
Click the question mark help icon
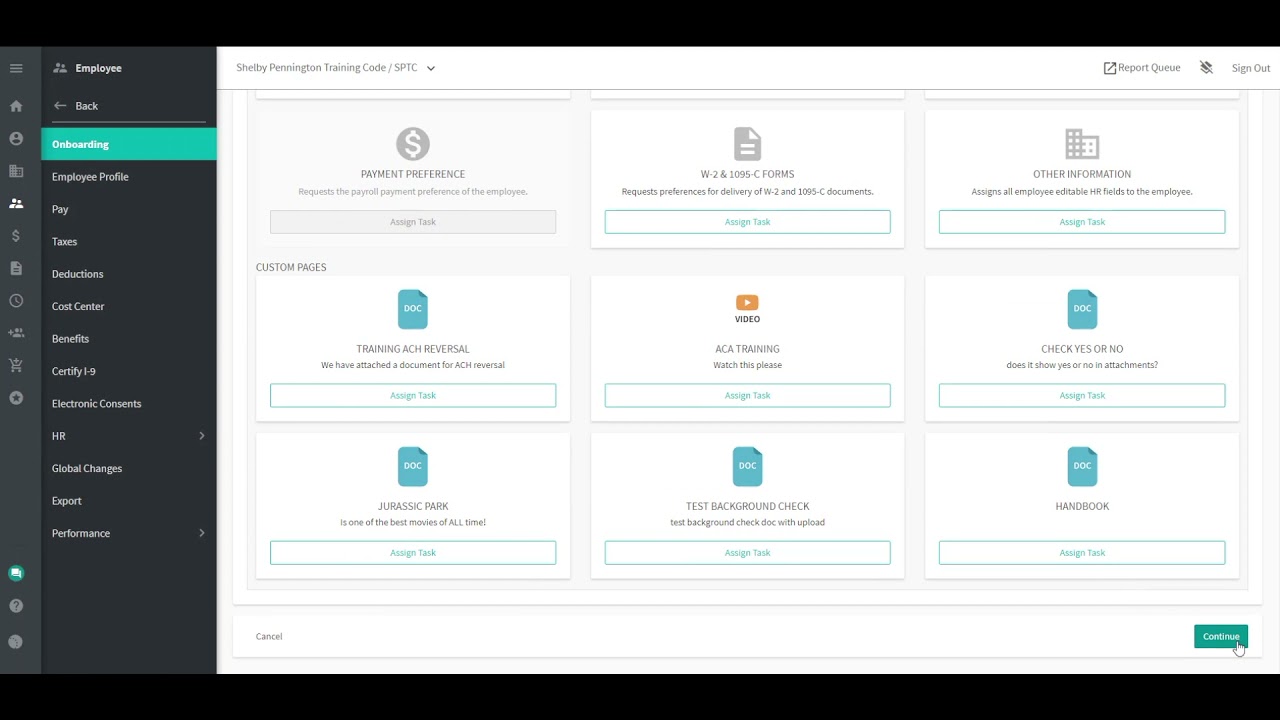click(16, 606)
